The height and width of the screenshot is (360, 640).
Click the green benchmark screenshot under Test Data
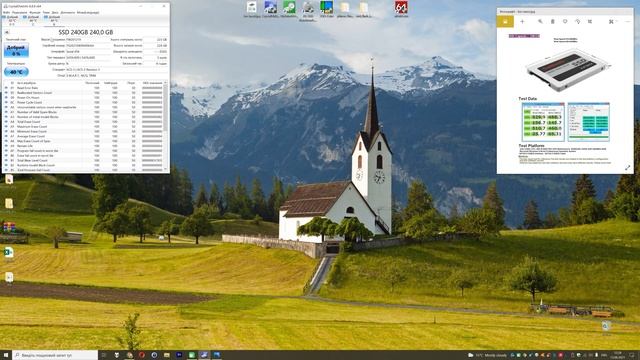point(543,122)
